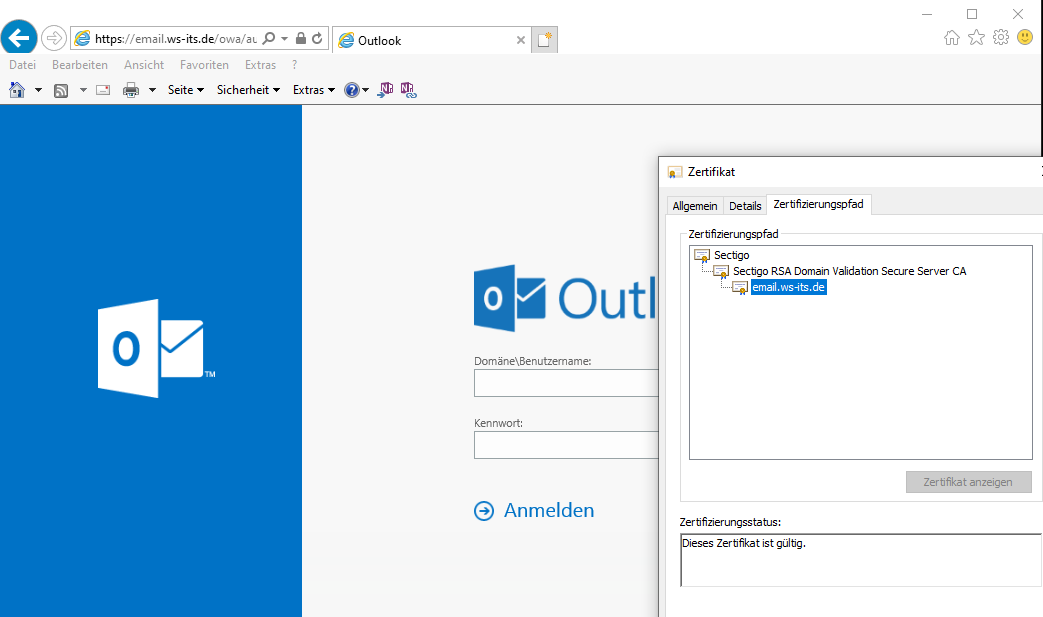
Task: Click the large Outlook logo on blue panel
Action: click(156, 348)
